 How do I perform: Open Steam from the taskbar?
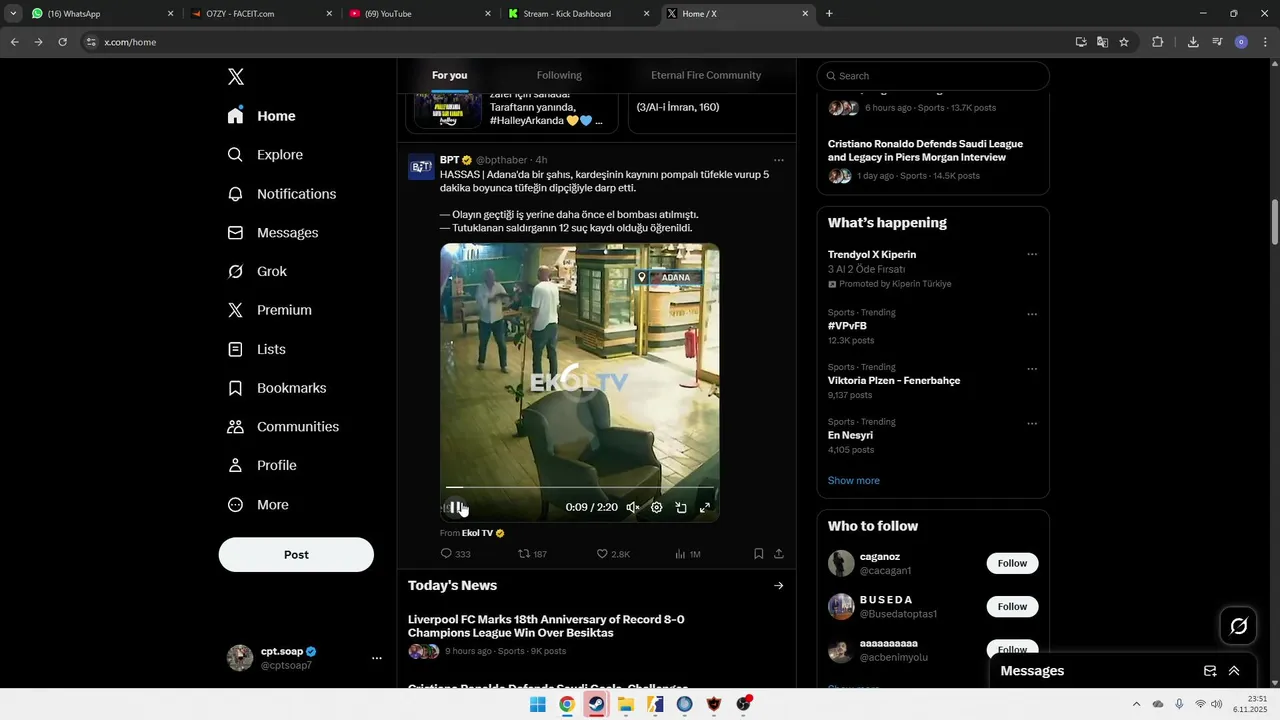[596, 705]
